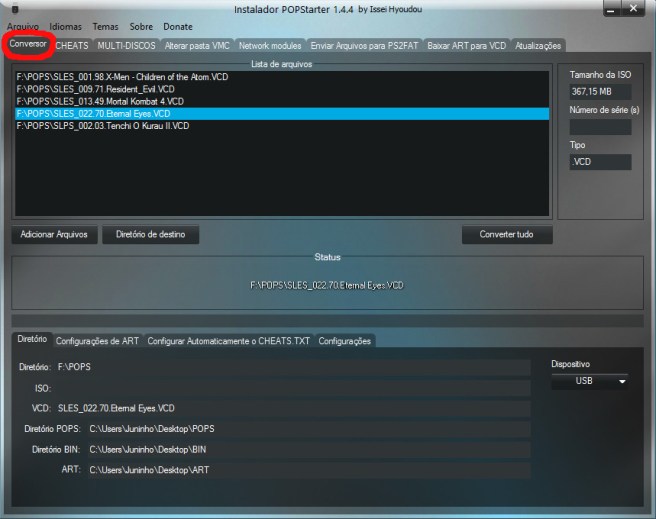Click the Diretório de destino button
The height and width of the screenshot is (519, 656).
[151, 235]
